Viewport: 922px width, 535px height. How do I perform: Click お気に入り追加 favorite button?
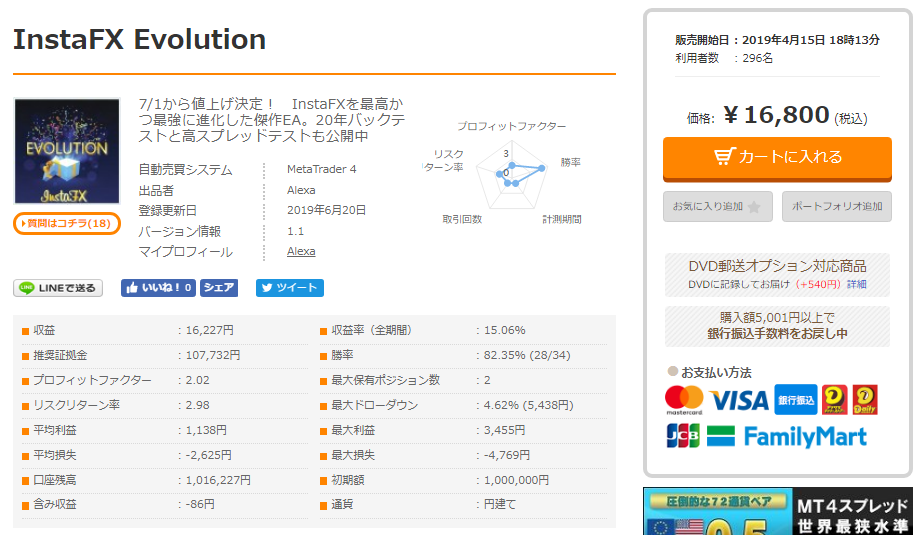(717, 206)
